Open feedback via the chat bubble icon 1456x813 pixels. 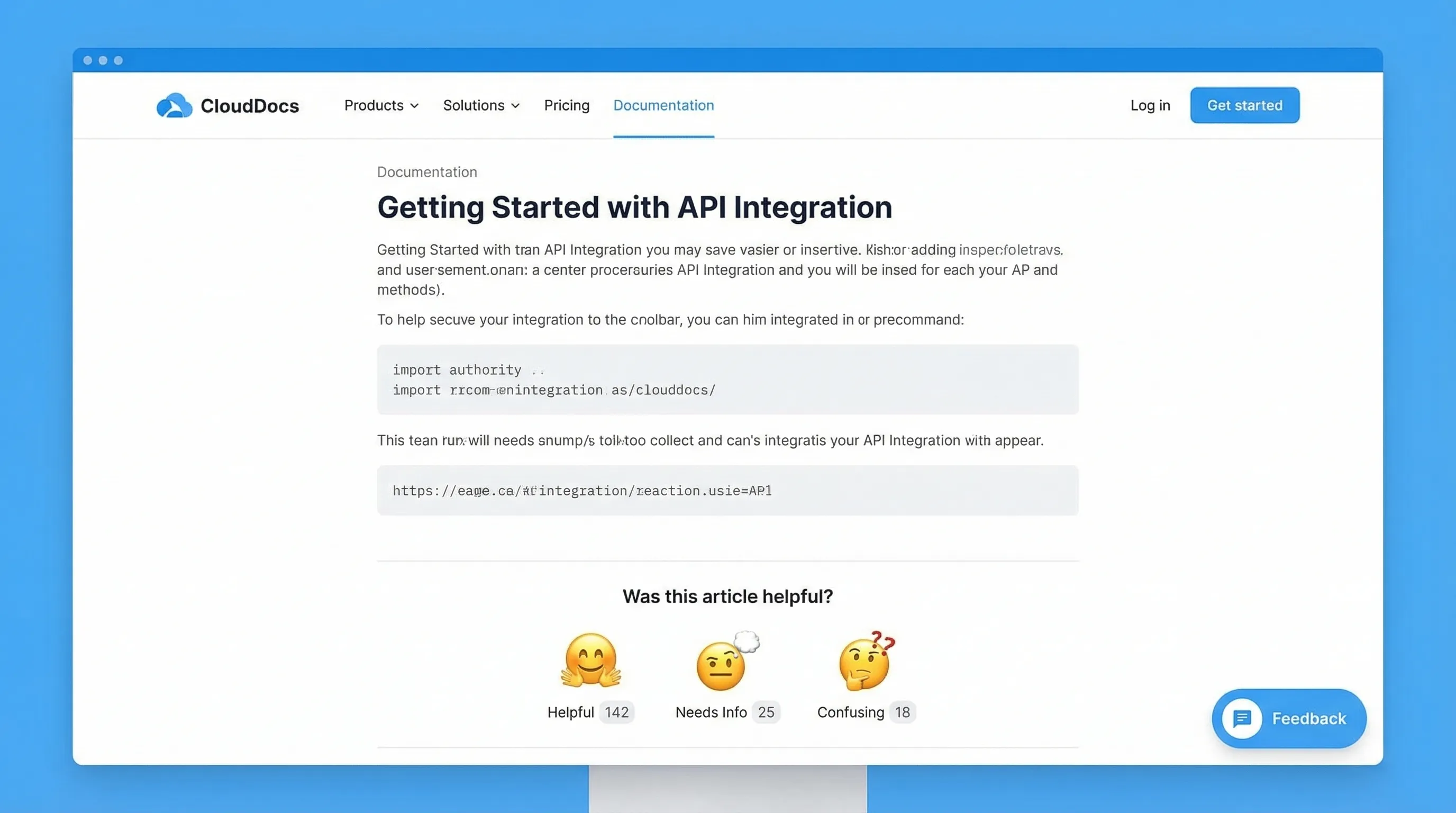(1242, 719)
